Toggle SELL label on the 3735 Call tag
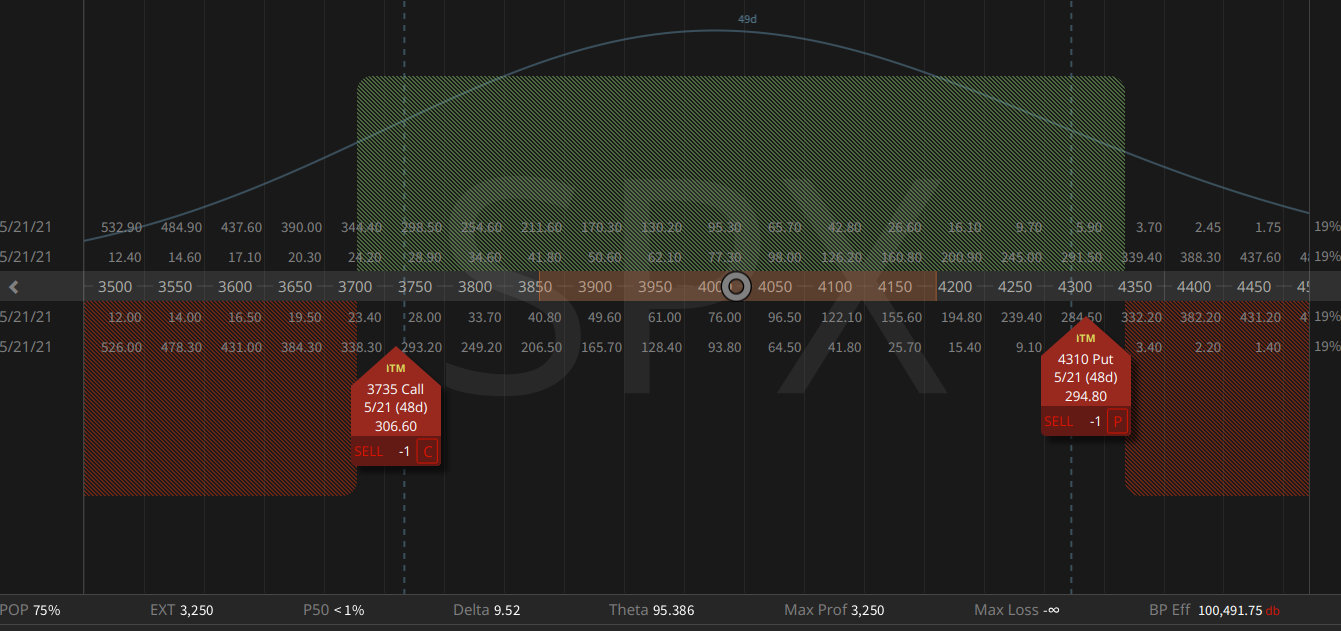1341x631 pixels. (x=369, y=452)
